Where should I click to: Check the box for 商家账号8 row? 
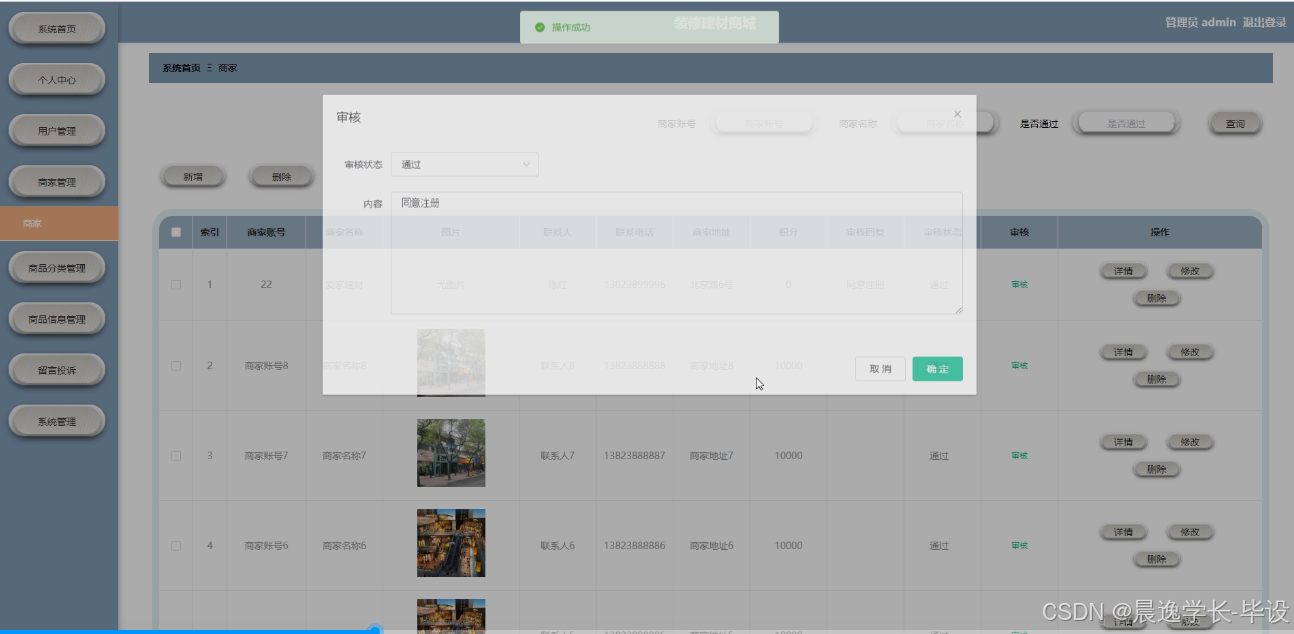tap(176, 366)
